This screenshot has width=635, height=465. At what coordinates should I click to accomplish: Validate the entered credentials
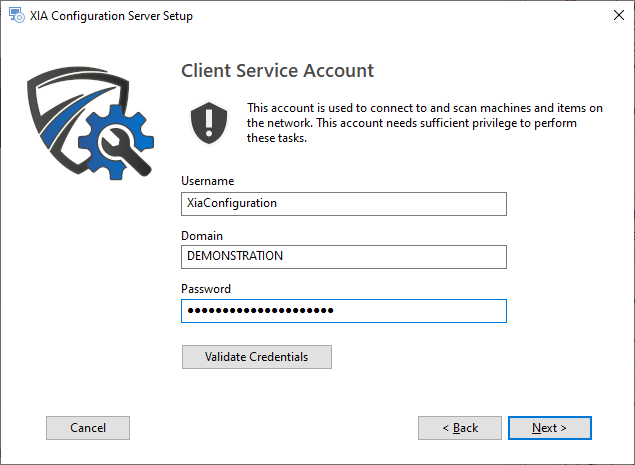click(257, 357)
